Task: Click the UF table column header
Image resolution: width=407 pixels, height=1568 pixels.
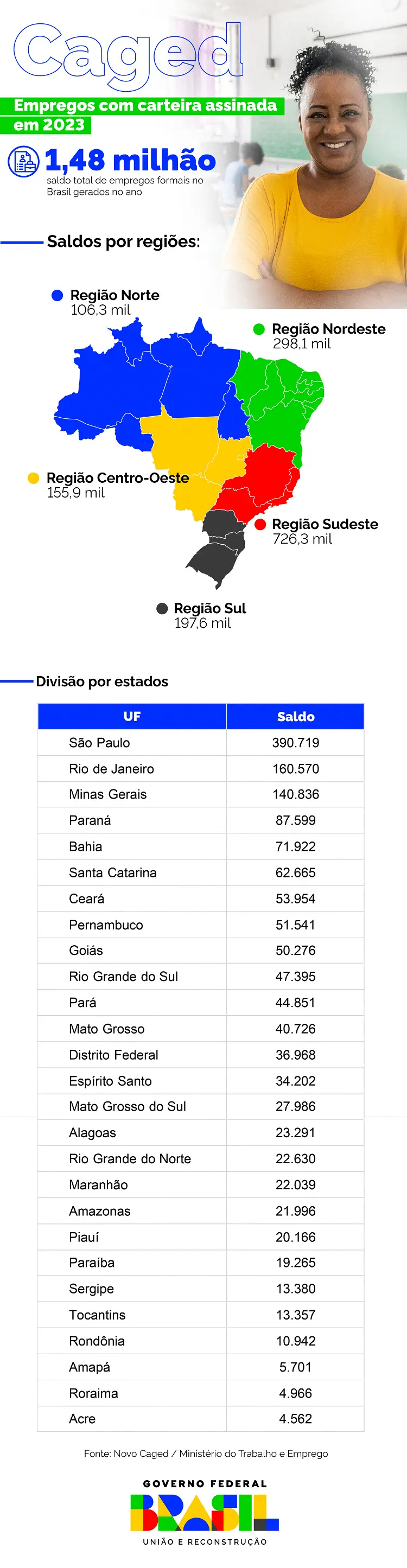Action: [132, 716]
